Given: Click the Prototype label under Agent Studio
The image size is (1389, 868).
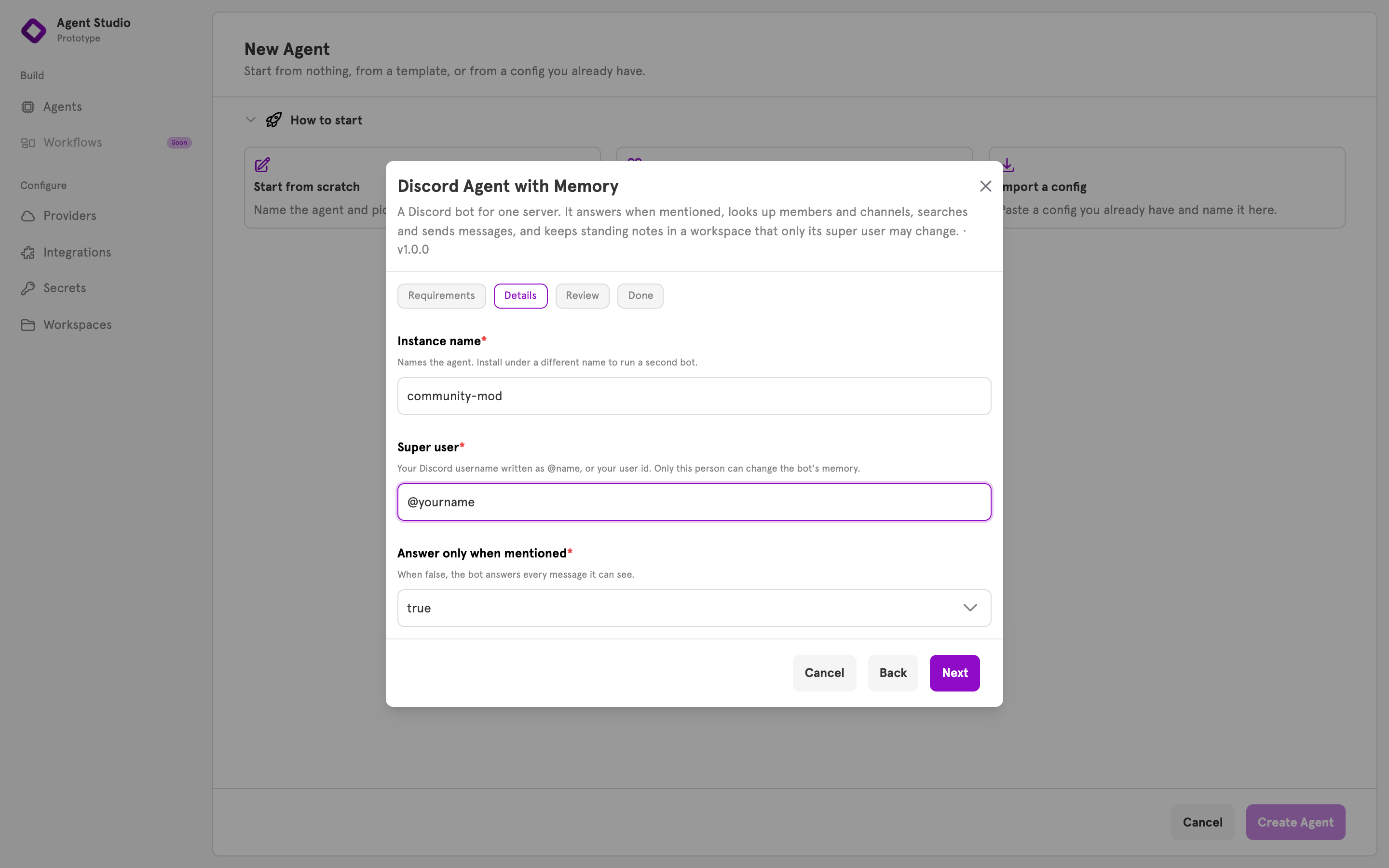Looking at the screenshot, I should pos(79,39).
